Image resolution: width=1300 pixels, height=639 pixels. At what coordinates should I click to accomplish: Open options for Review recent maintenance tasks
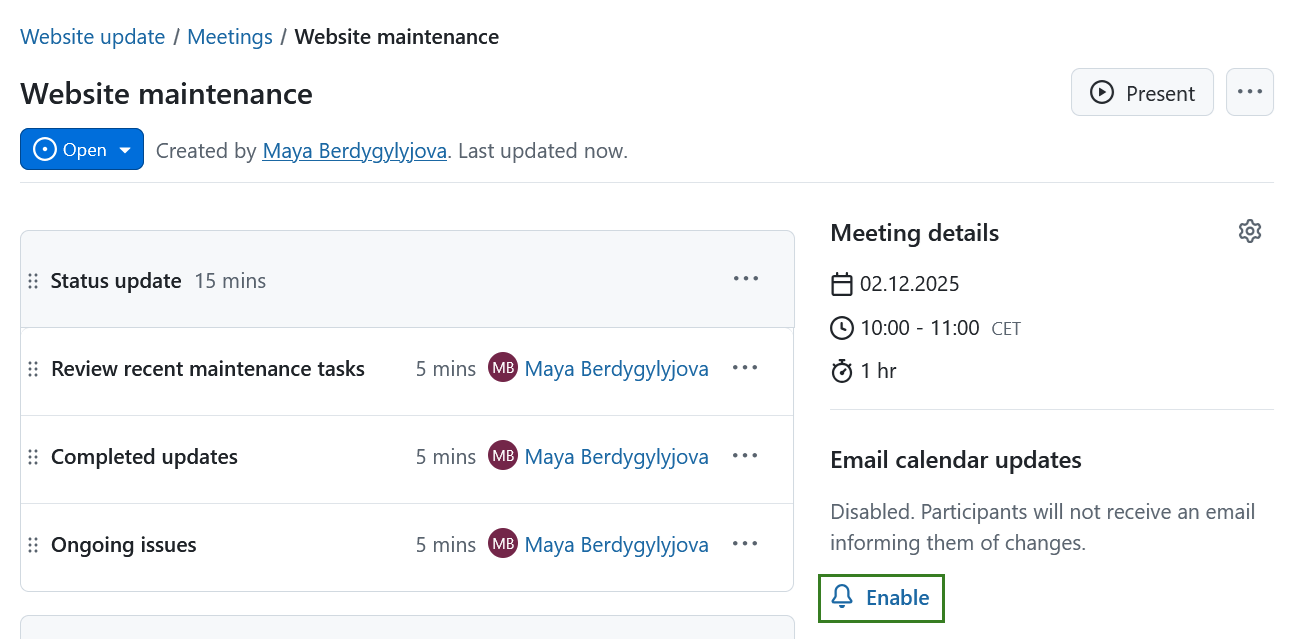point(745,368)
